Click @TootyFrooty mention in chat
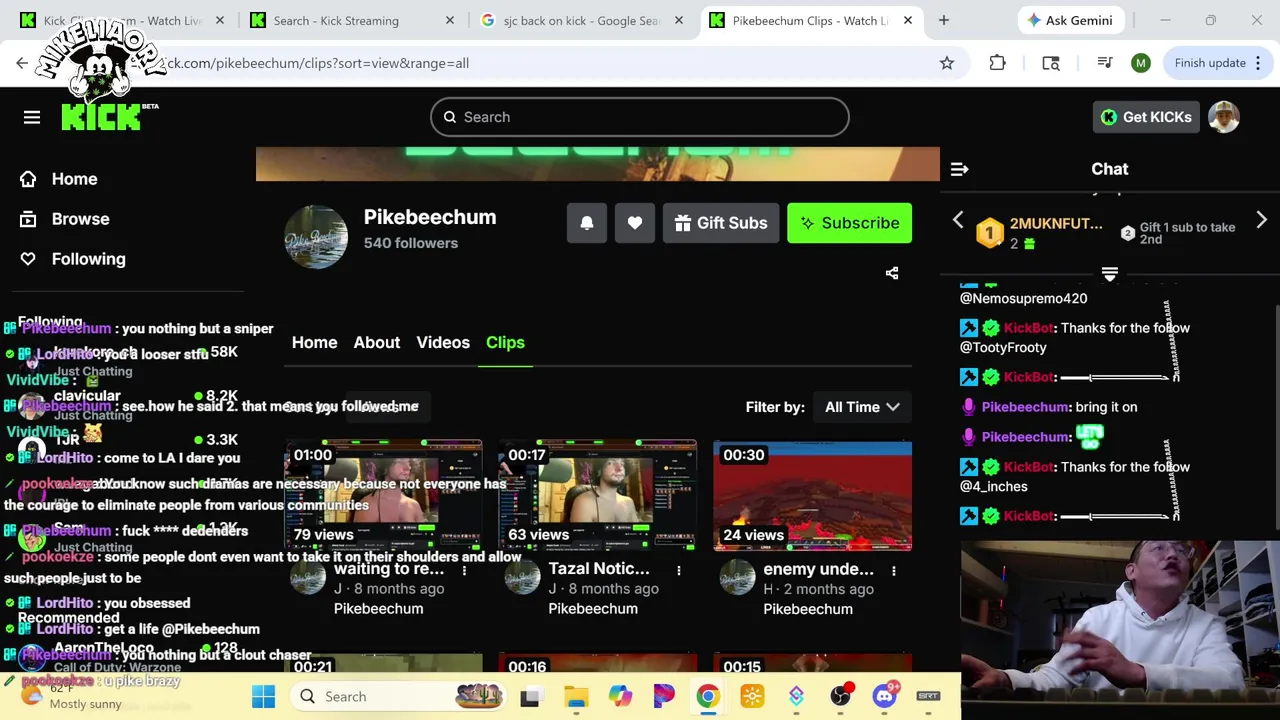This screenshot has width=1280, height=720. [1003, 347]
